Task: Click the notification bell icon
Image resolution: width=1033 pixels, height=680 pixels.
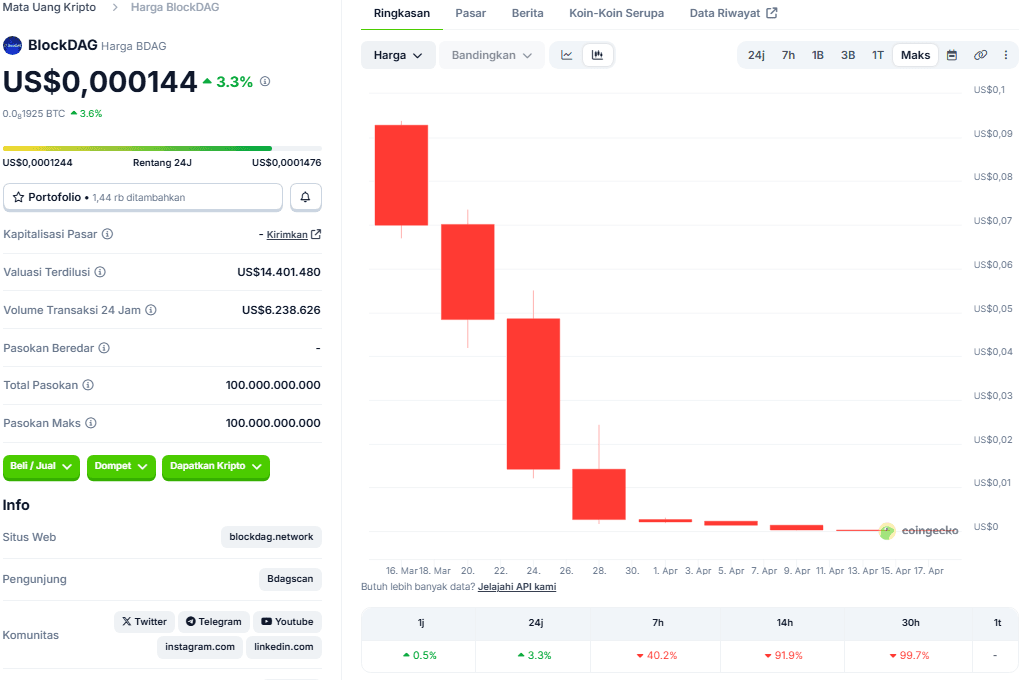Action: coord(305,196)
